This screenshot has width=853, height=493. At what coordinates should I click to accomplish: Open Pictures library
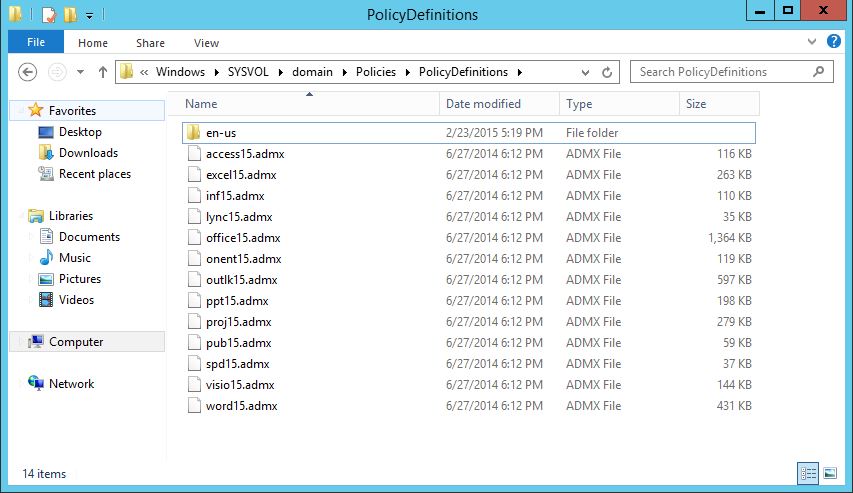point(79,279)
